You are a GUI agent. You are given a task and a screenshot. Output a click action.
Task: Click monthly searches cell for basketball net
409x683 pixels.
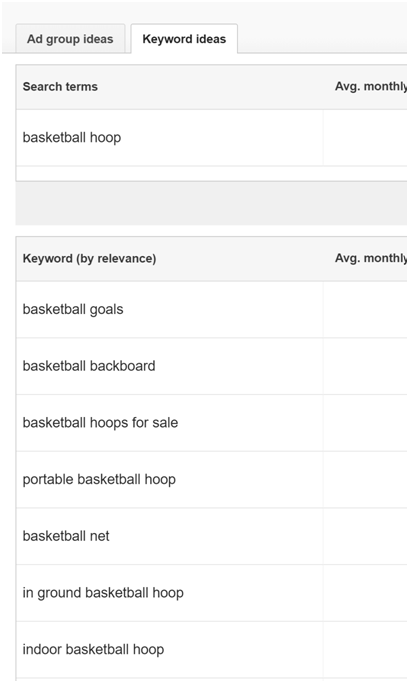pos(365,536)
